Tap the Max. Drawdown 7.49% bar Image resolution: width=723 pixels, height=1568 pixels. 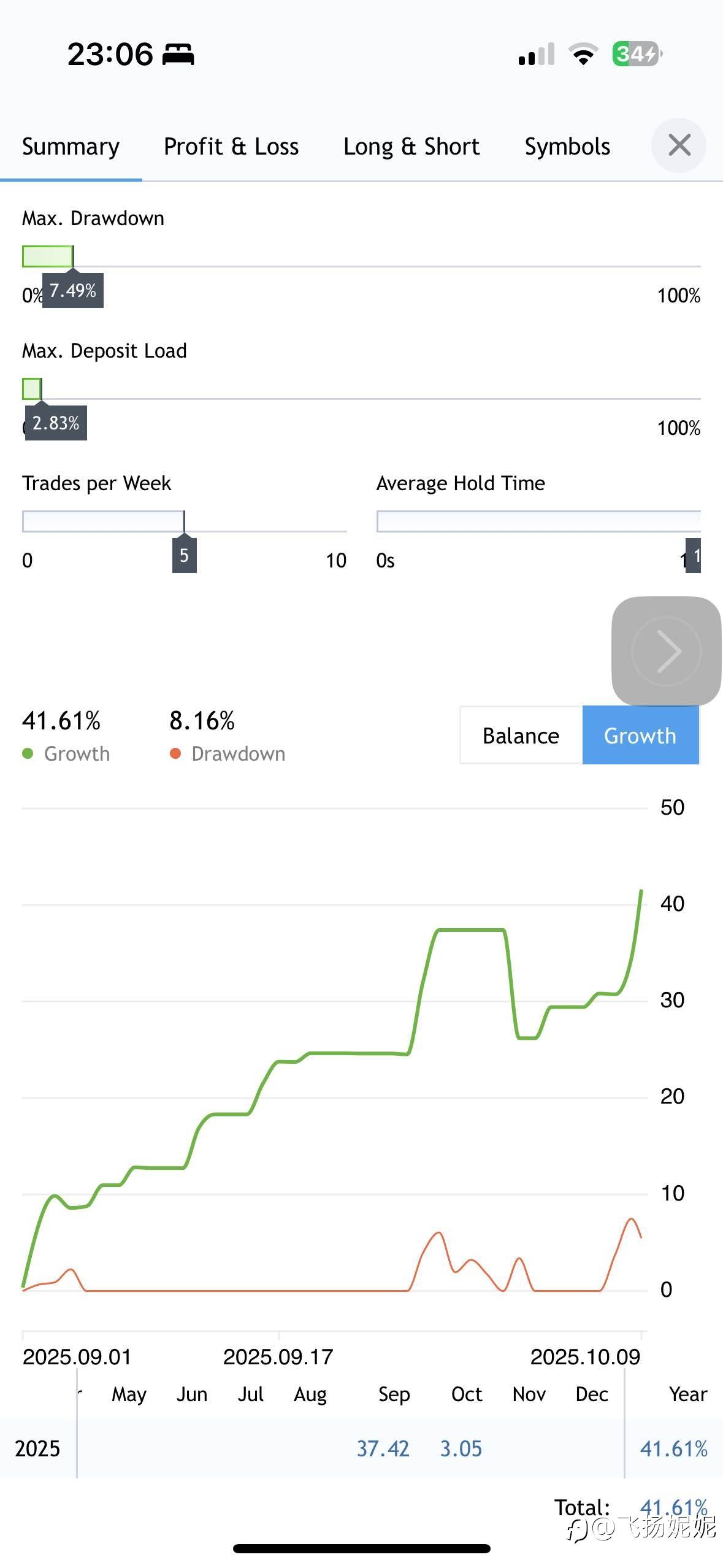[48, 256]
